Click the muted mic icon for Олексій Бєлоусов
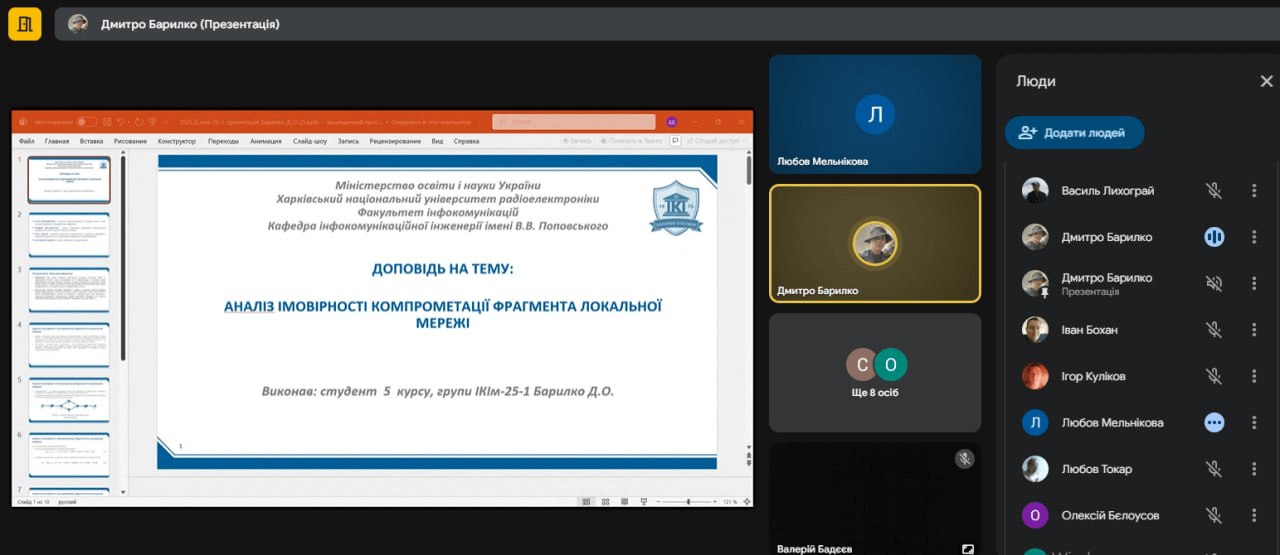 click(x=1214, y=516)
